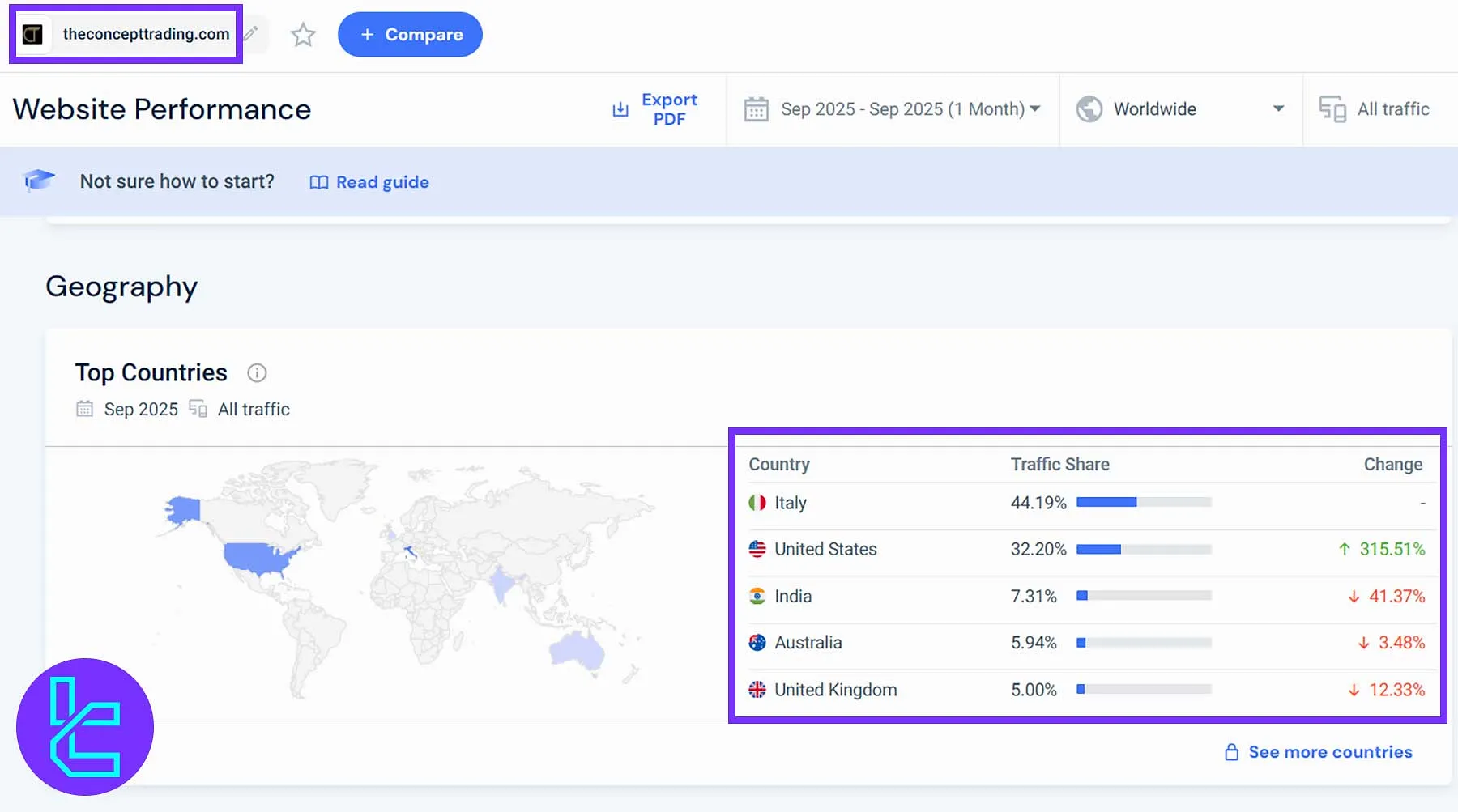Click the globe icon next to Worldwide
Image resolution: width=1458 pixels, height=812 pixels.
coord(1089,108)
